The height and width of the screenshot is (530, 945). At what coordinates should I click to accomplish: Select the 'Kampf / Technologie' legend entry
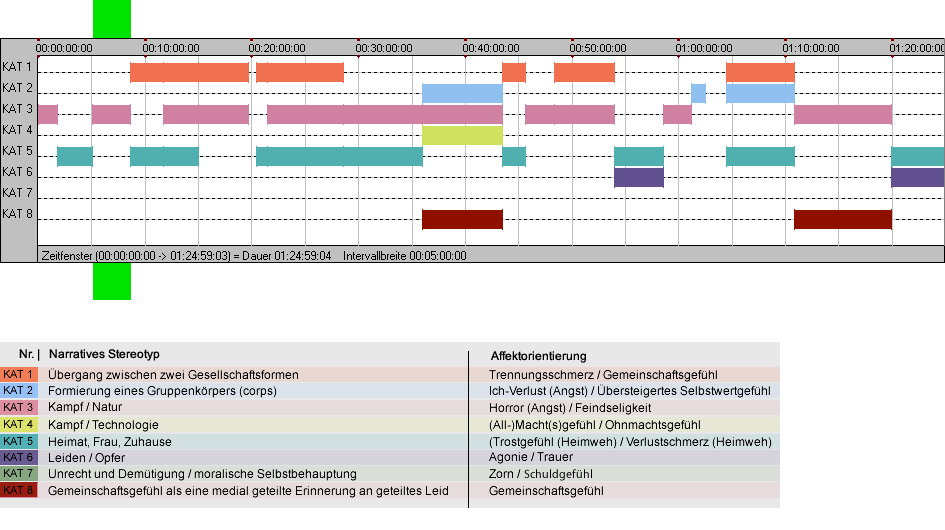point(103,424)
